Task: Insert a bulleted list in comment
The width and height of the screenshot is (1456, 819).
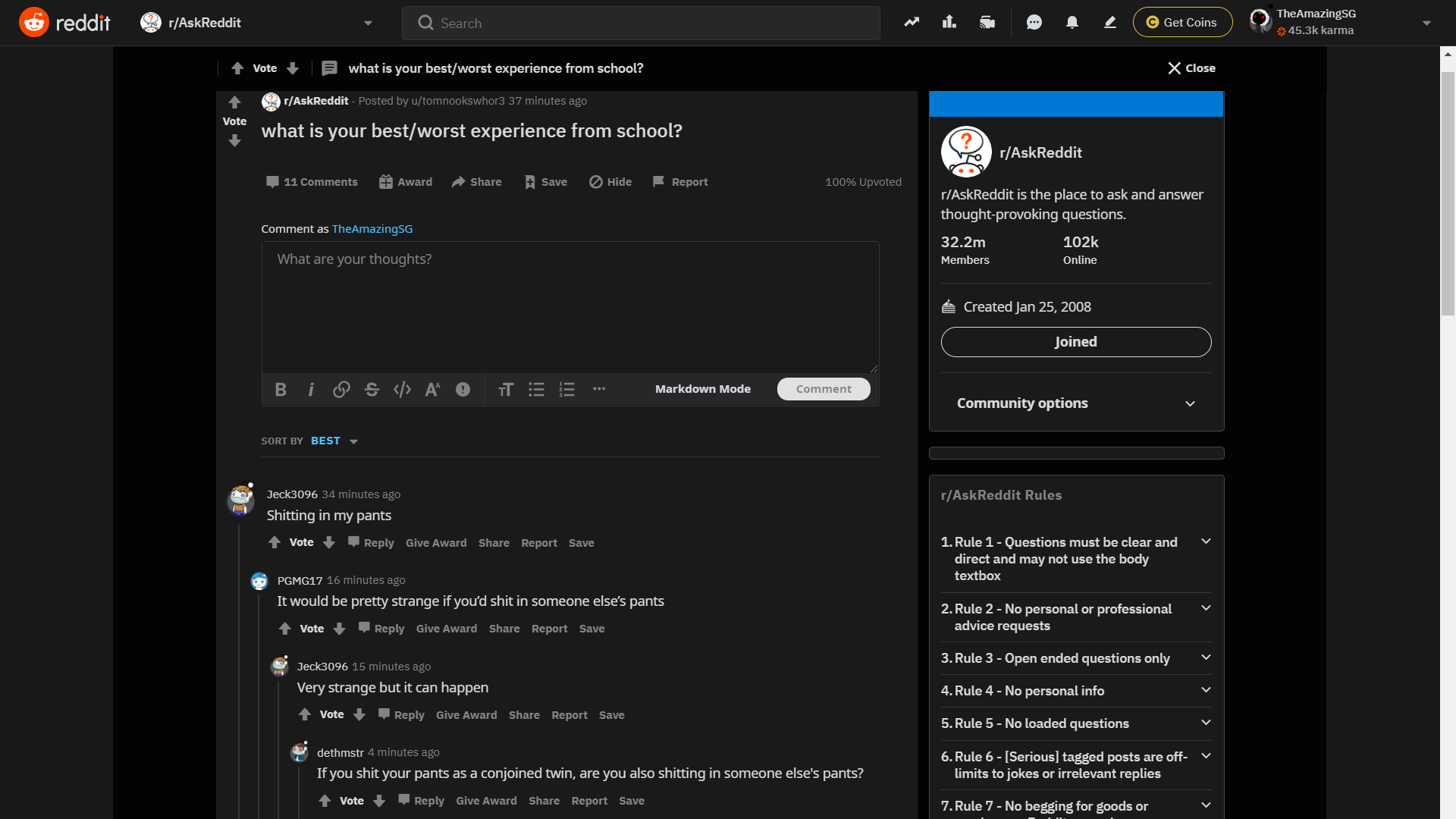Action: (536, 390)
